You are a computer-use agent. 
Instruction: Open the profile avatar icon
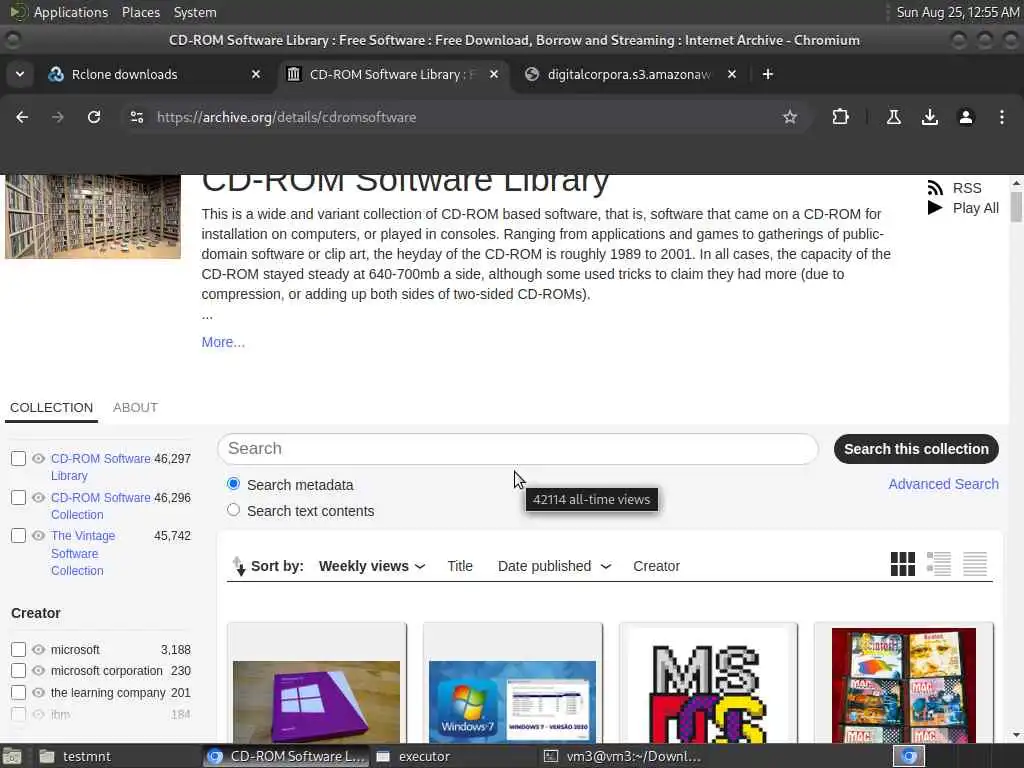pos(965,117)
